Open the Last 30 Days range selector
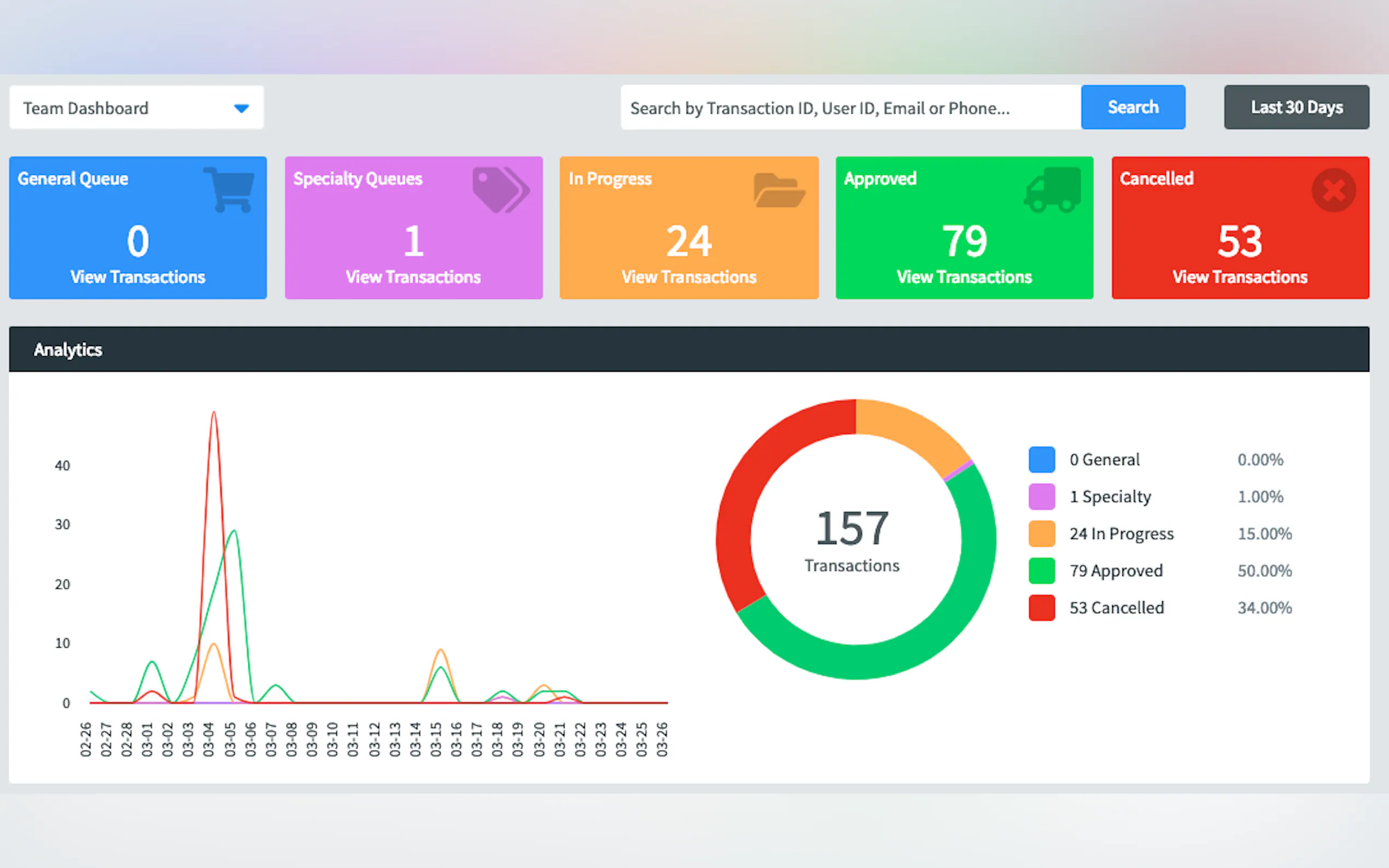The height and width of the screenshot is (868, 1389). click(x=1296, y=107)
